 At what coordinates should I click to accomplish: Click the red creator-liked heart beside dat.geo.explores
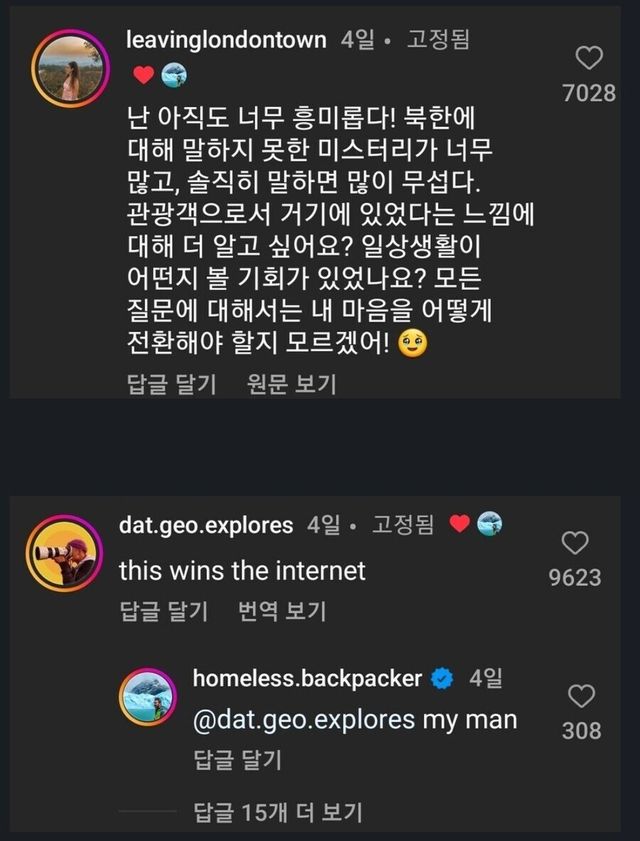click(x=459, y=524)
